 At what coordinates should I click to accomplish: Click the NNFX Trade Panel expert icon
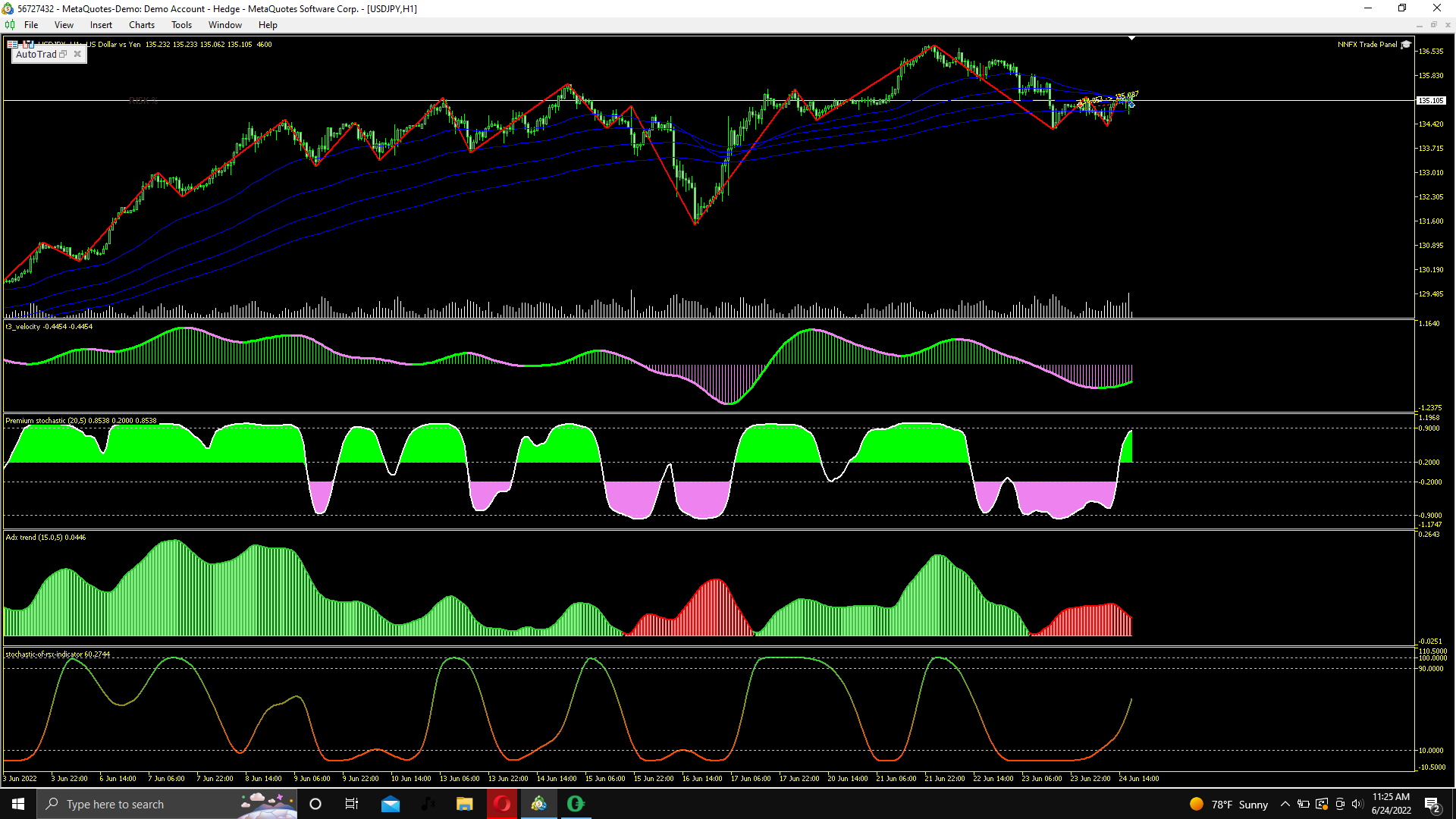[1405, 45]
